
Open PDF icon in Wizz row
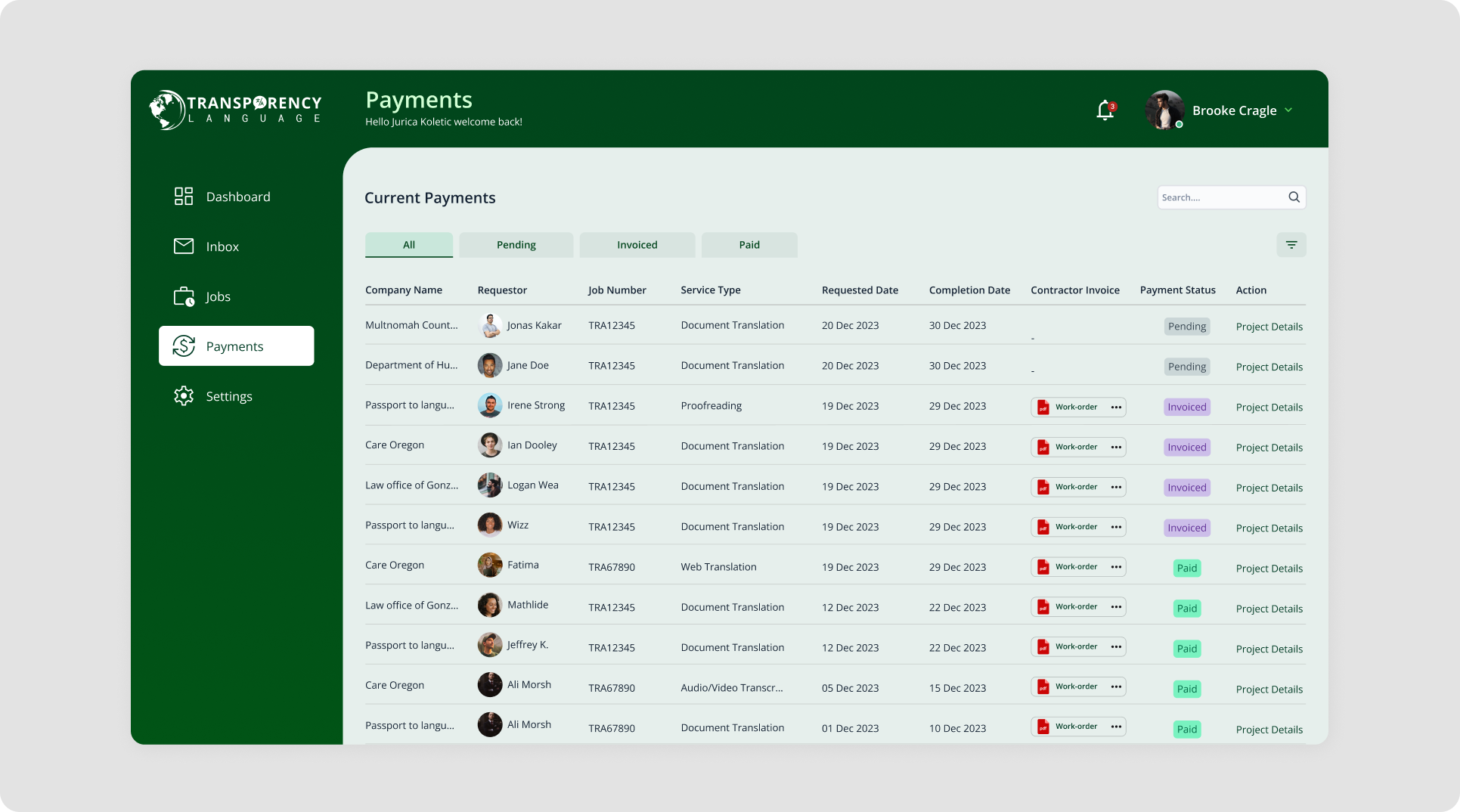click(1043, 528)
